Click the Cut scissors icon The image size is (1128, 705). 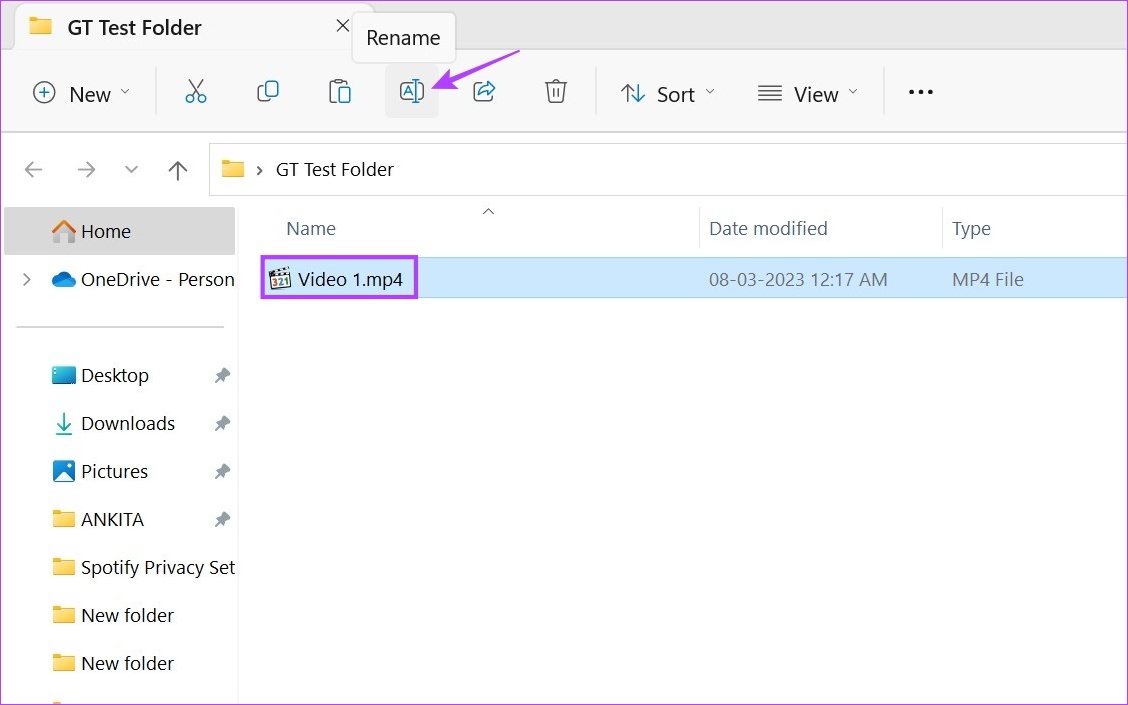[196, 92]
